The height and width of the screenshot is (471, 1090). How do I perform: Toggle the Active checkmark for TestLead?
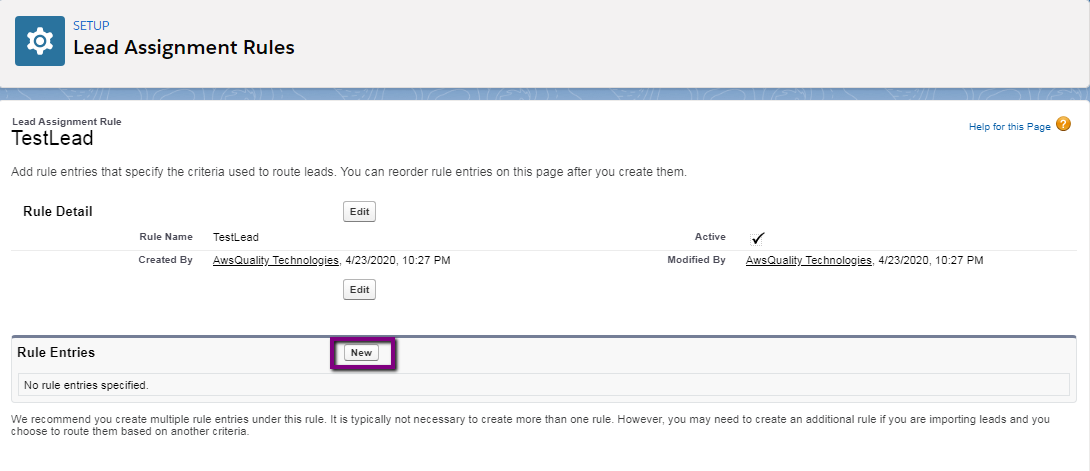pyautogui.click(x=758, y=238)
